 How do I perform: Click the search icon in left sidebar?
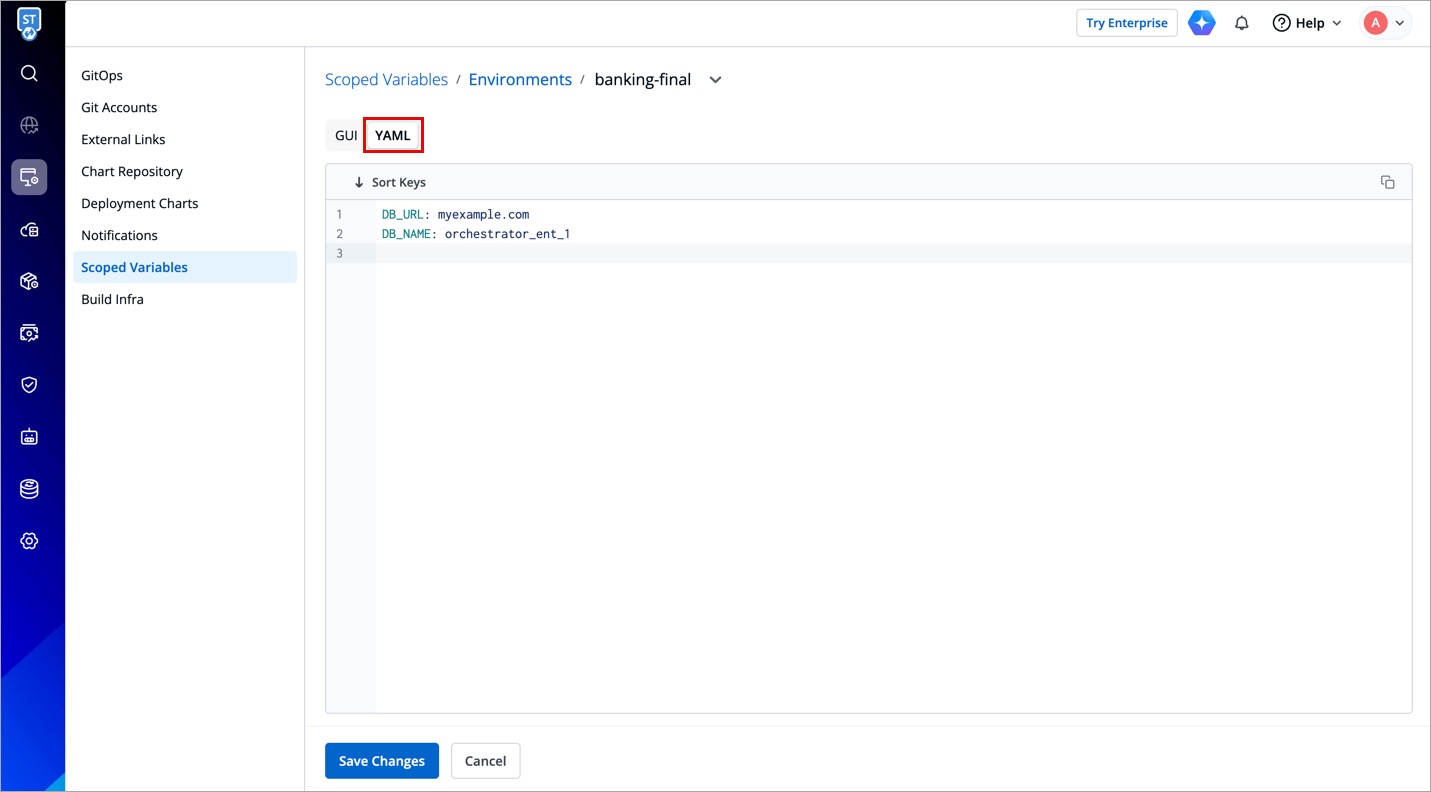point(29,73)
